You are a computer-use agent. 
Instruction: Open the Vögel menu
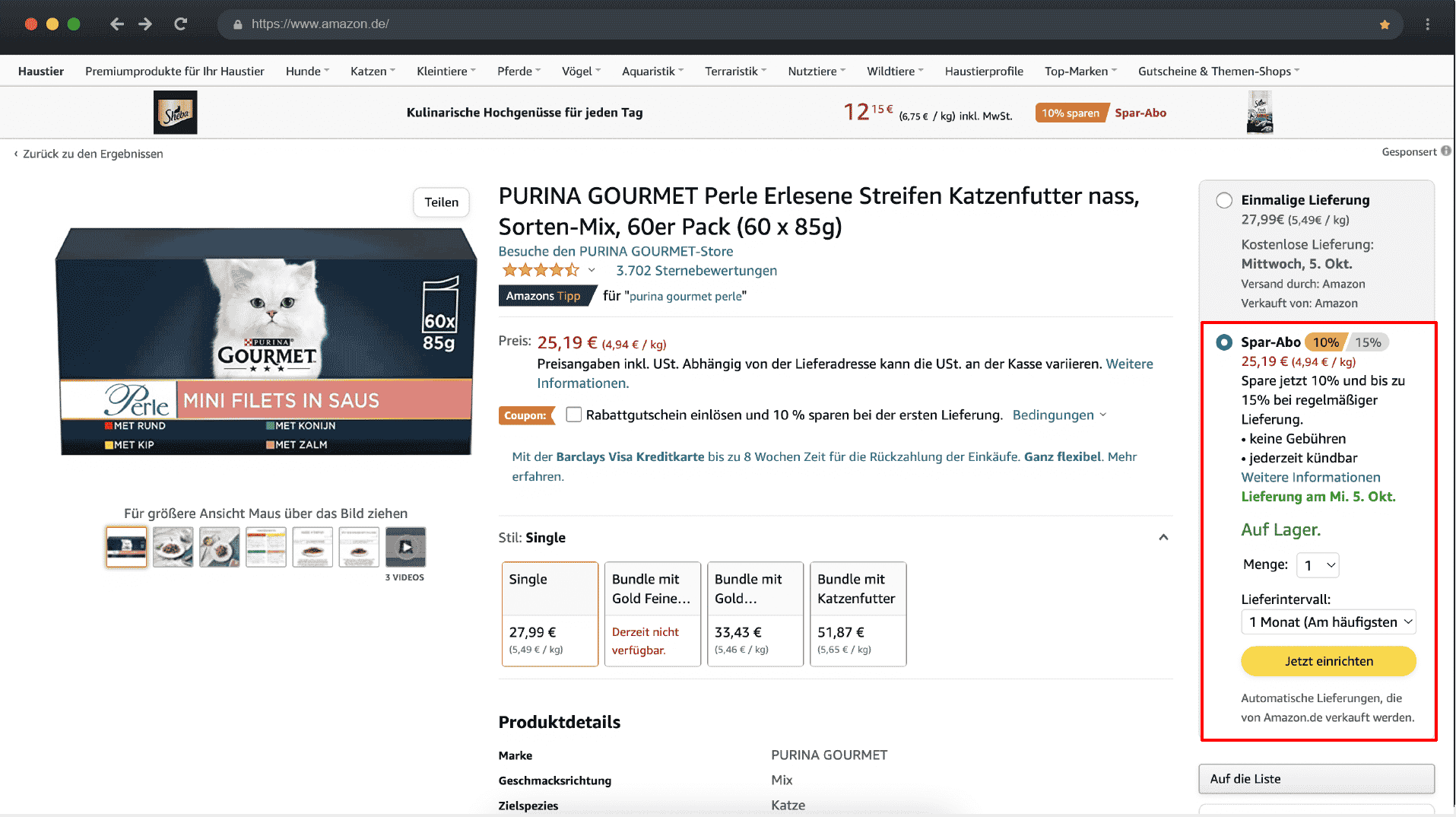tap(581, 71)
